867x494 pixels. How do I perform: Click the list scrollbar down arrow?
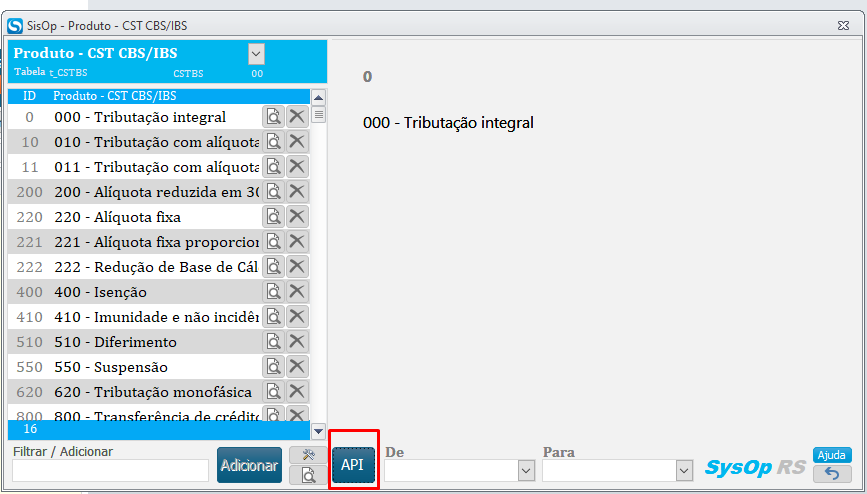[x=319, y=431]
